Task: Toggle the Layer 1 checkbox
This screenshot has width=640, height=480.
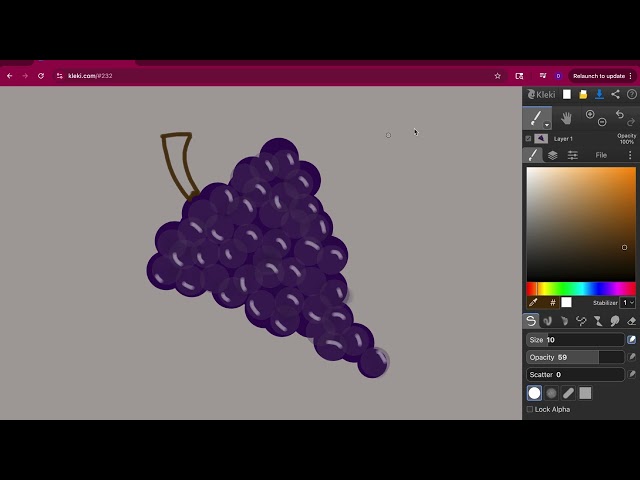Action: [528, 139]
